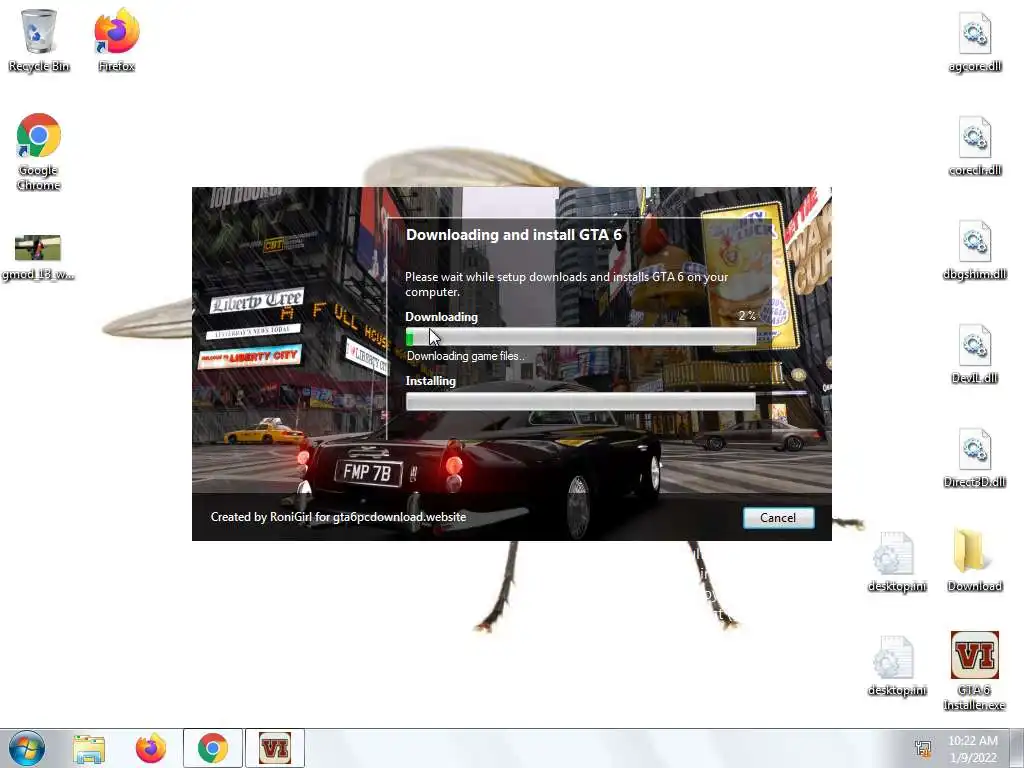Click the GTA VI installer taskbar button
The height and width of the screenshot is (768, 1024).
pos(275,748)
